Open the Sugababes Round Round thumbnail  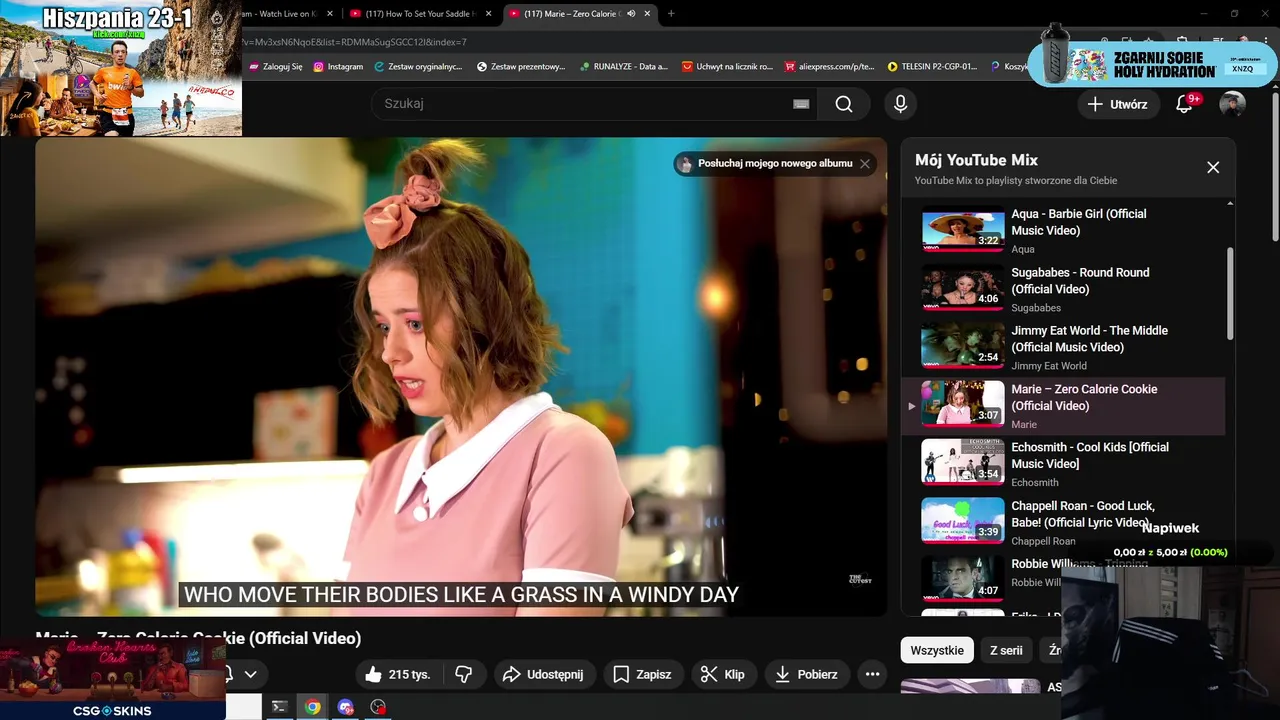[963, 288]
